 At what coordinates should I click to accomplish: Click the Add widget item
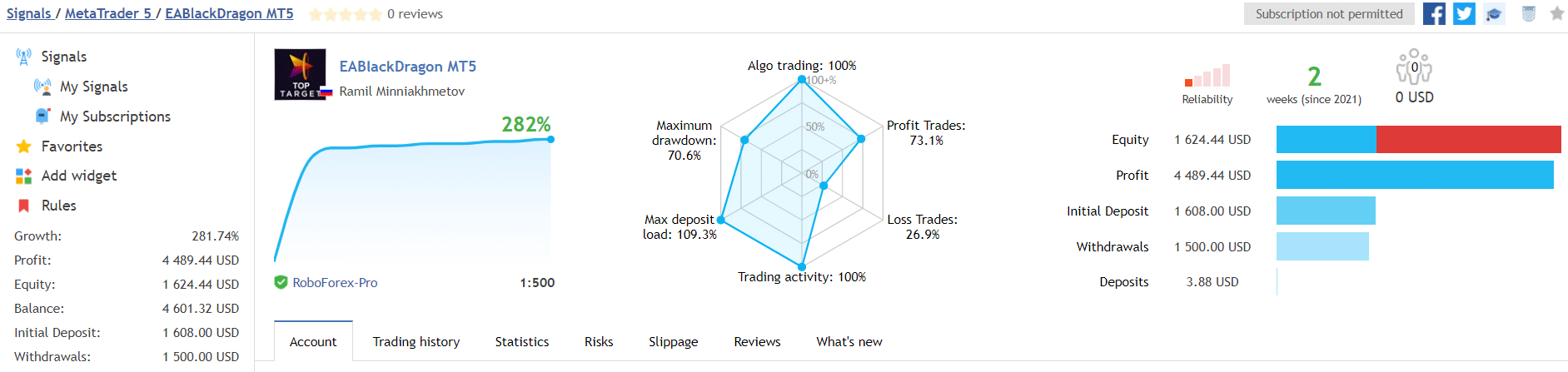coord(78,176)
